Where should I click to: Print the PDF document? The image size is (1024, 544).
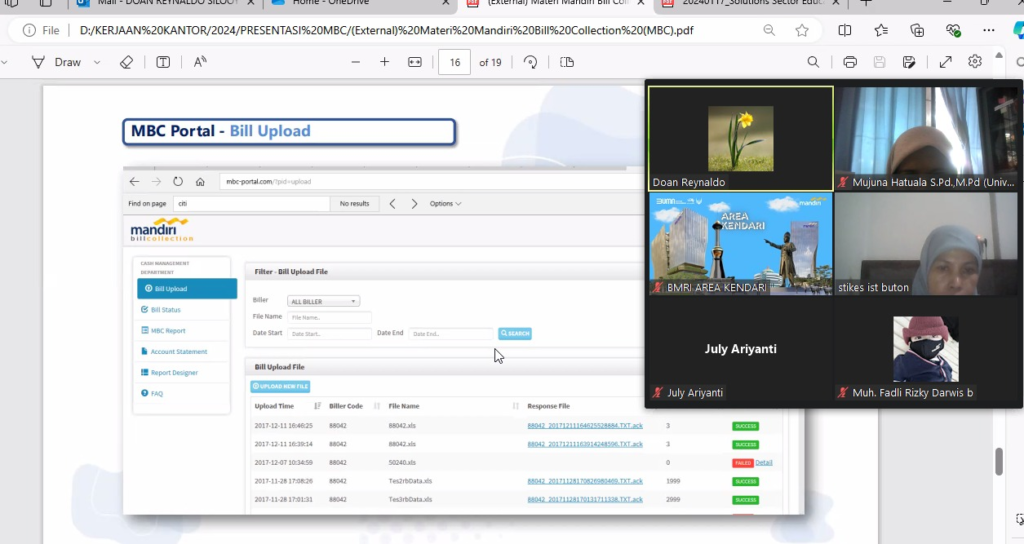tap(850, 62)
